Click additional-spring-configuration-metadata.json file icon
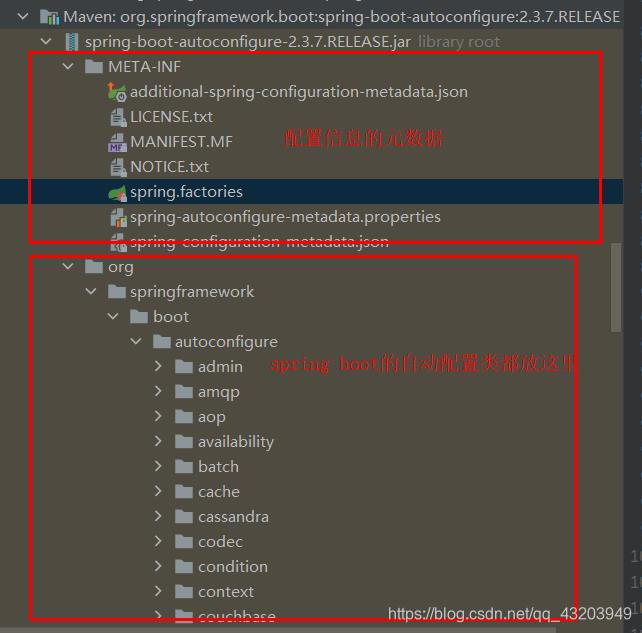Screen dimensions: 642x633 click(117, 92)
